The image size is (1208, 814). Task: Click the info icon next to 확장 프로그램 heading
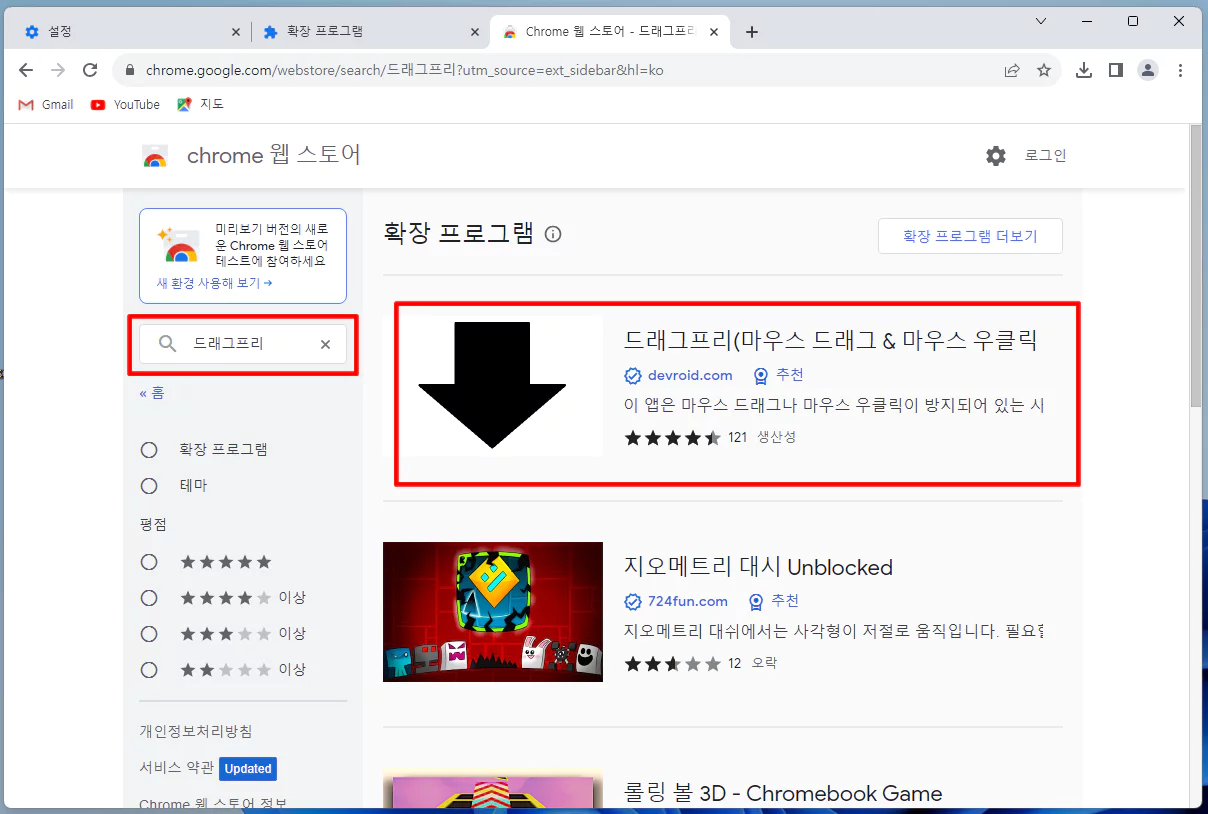553,234
